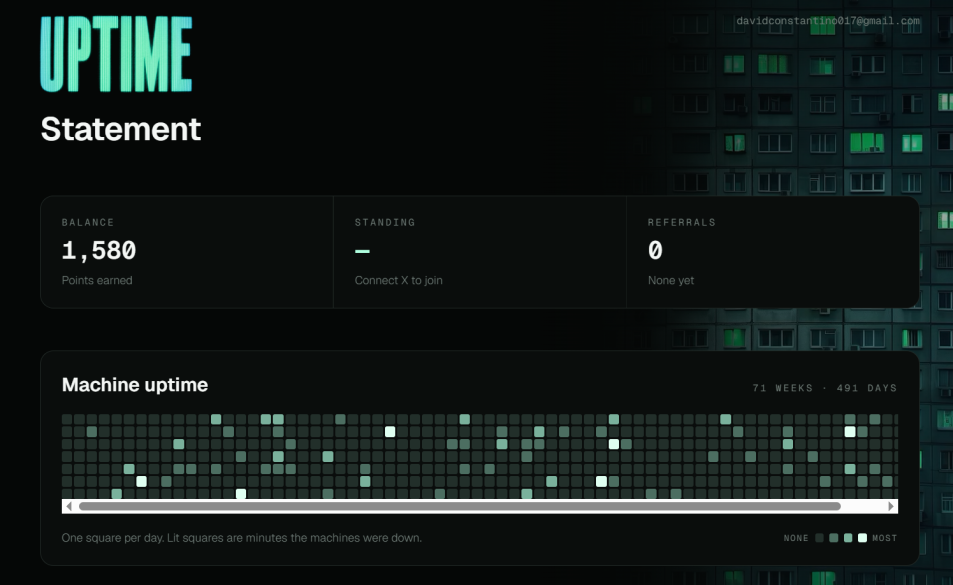Click the "Machine uptime" heading
The image size is (953, 585).
(135, 385)
